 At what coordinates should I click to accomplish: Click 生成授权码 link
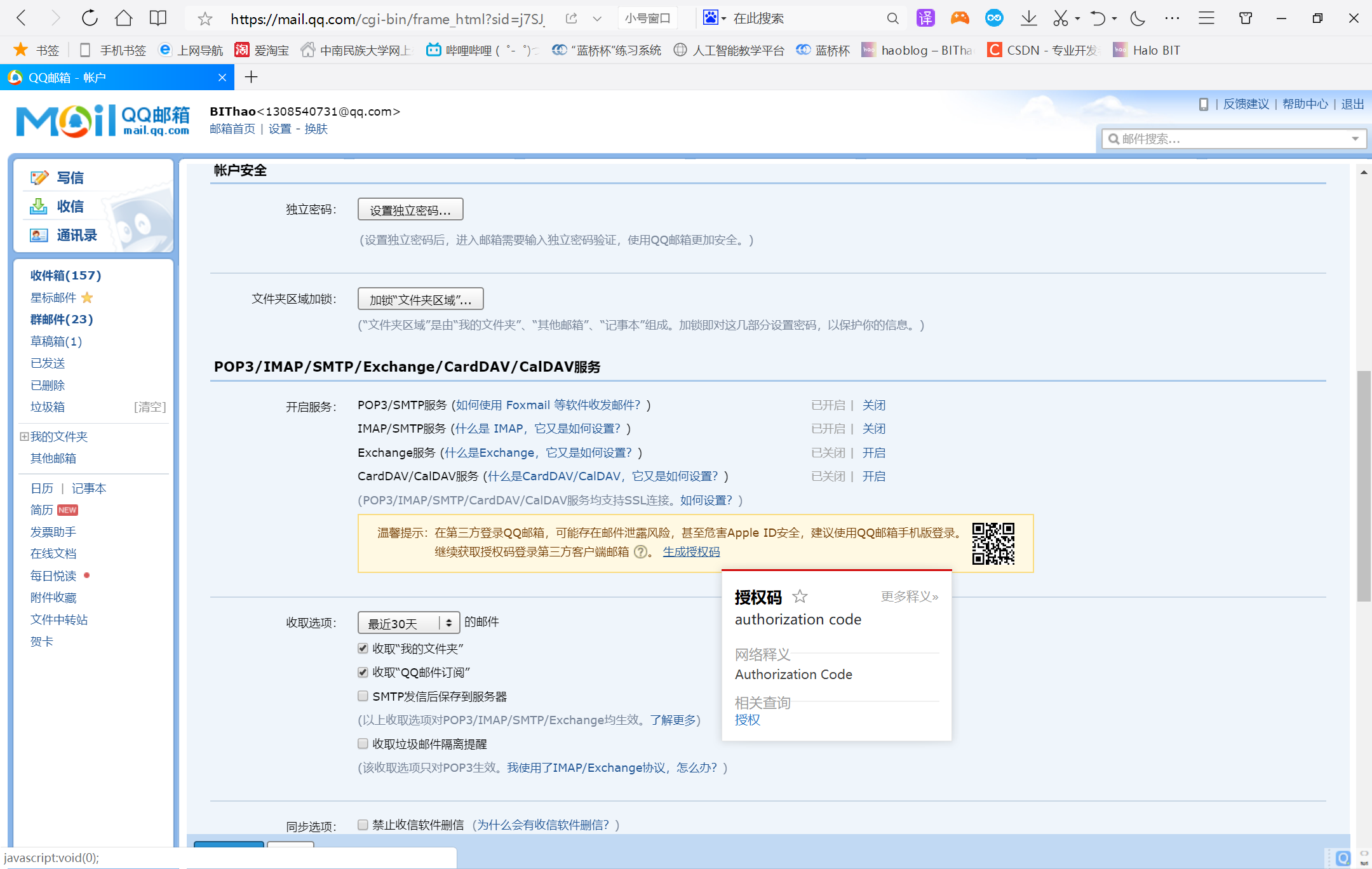pos(691,552)
